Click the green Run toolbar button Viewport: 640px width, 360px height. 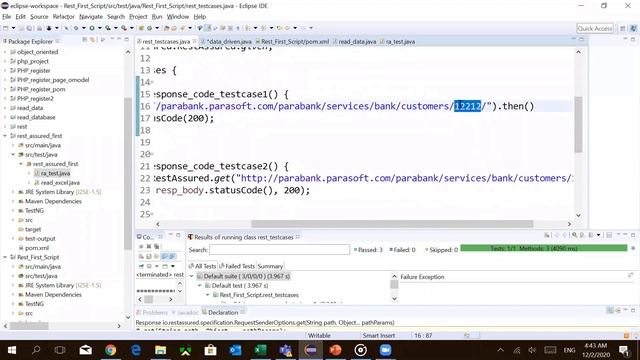(x=92, y=28)
